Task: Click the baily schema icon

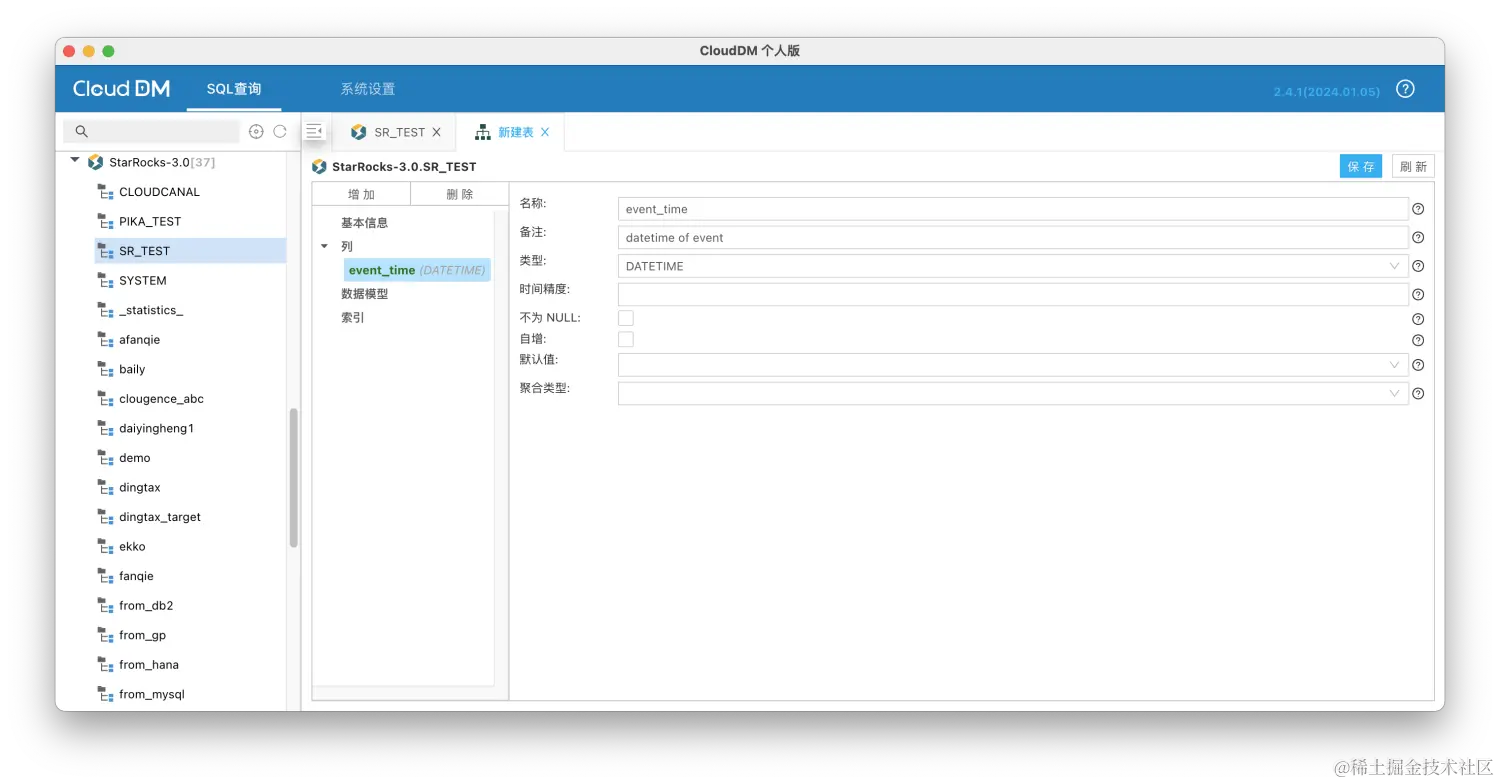Action: 105,369
